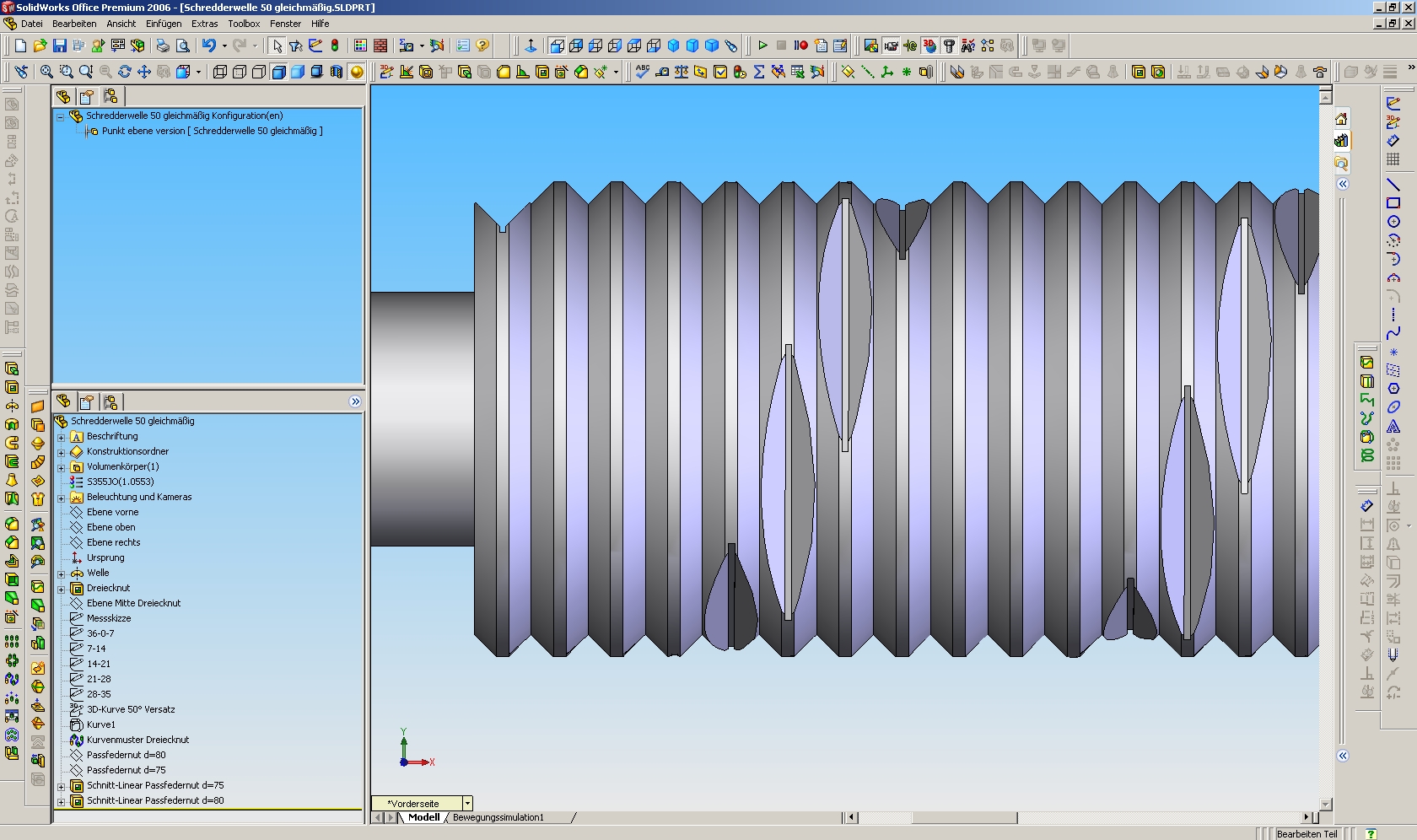Viewport: 1417px width, 840px height.
Task: Select the Line sketch tool
Action: pos(1393,184)
